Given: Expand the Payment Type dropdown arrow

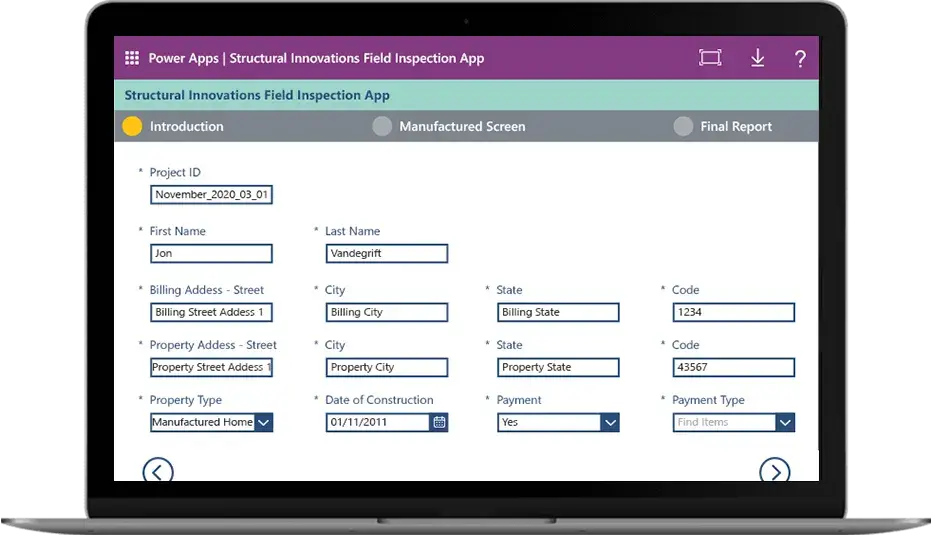Looking at the screenshot, I should pos(785,422).
